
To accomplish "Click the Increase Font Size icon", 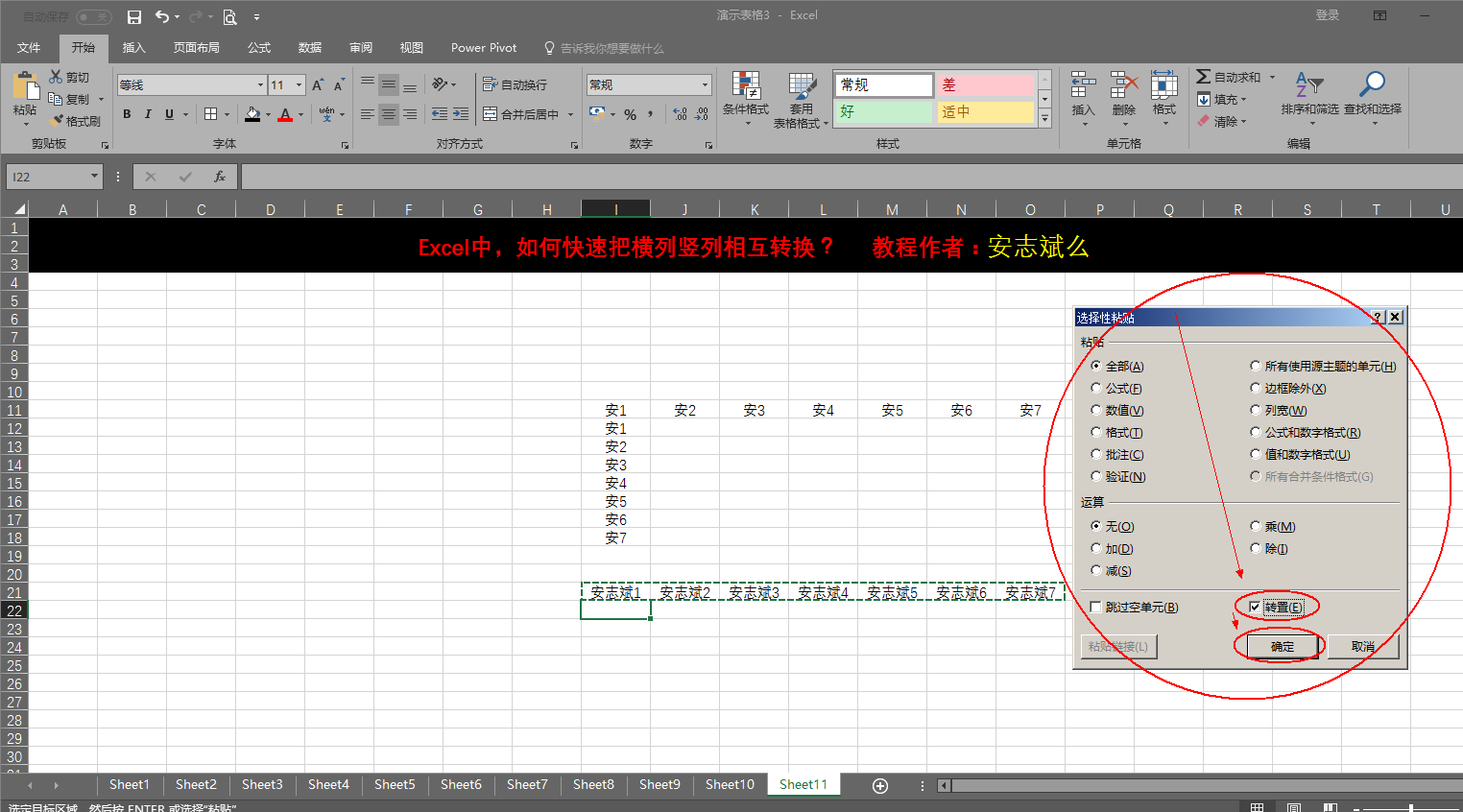I will coord(318,85).
